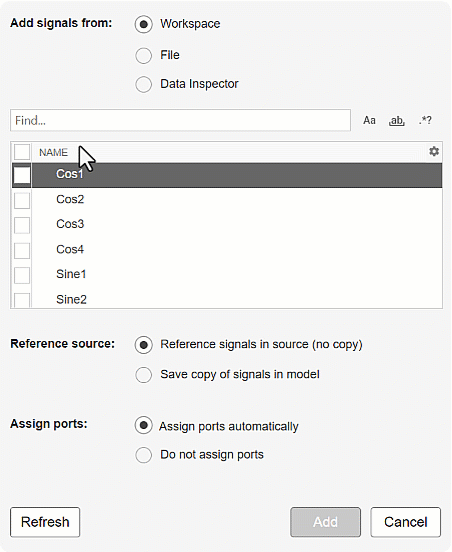The height and width of the screenshot is (552, 452).
Task: Click the Refresh button
Action: pos(45,522)
